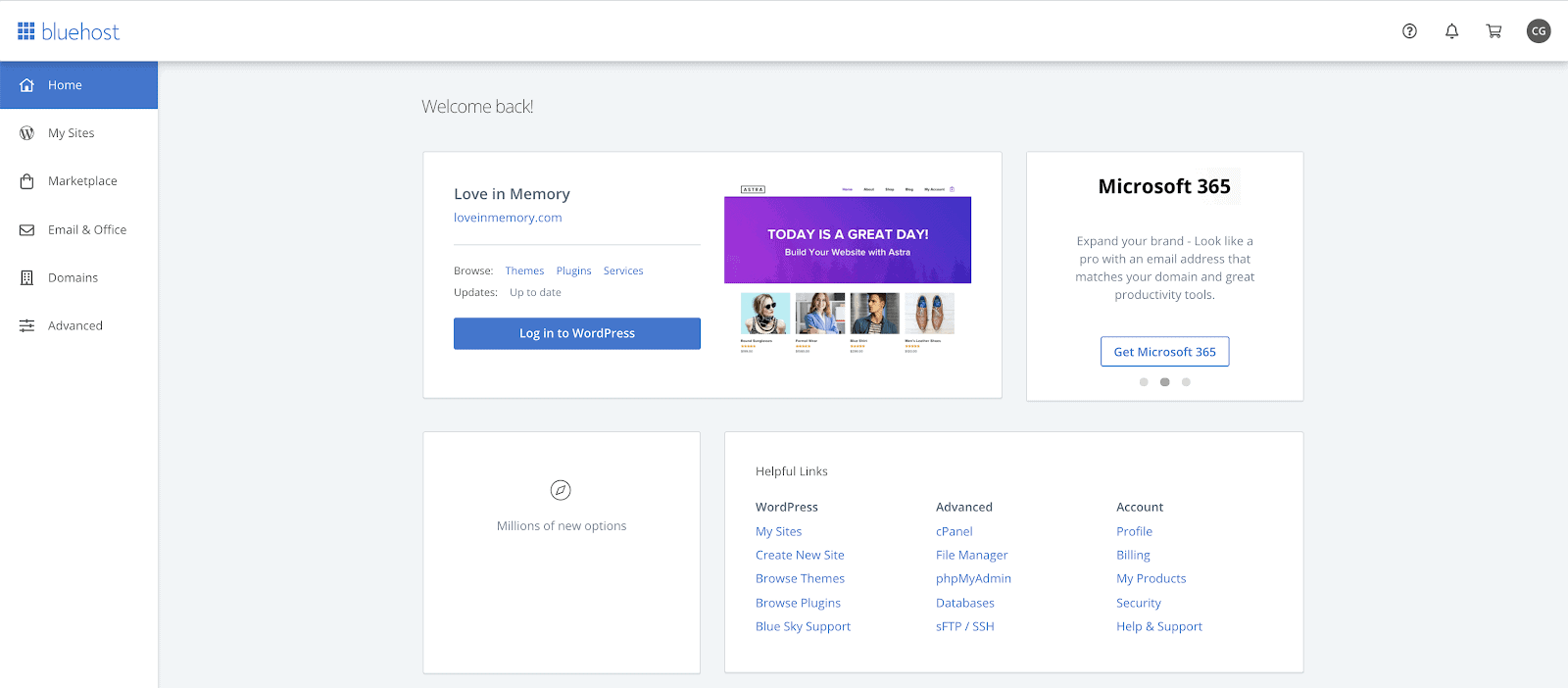Browse Plugins for Love in Memory site
1568x688 pixels.
573,270
